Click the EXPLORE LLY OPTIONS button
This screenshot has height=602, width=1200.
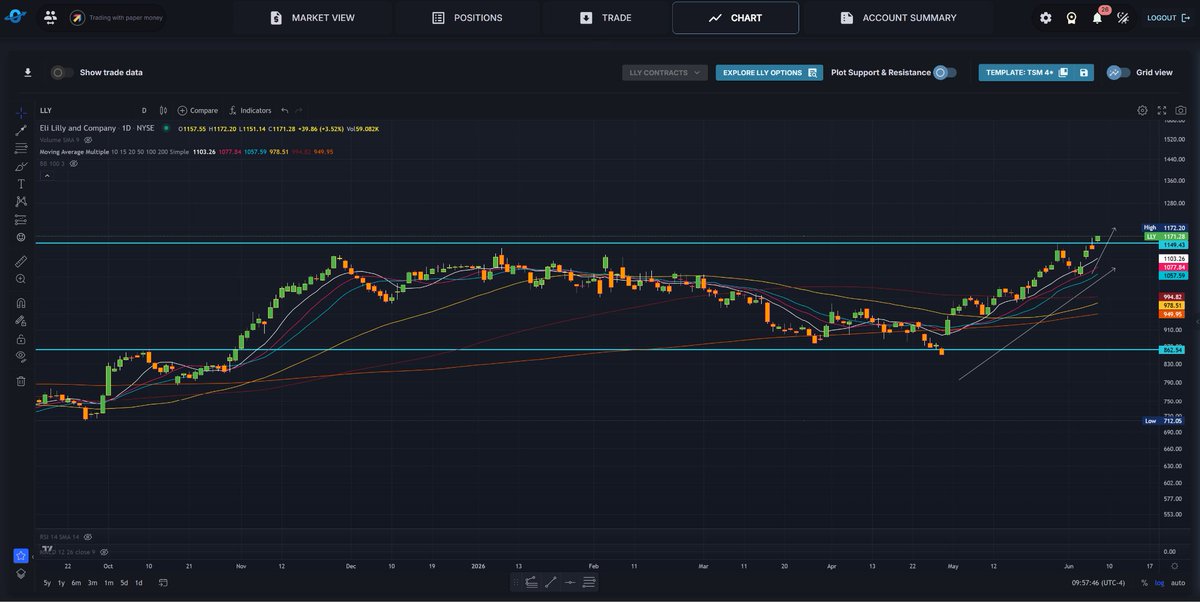pos(769,73)
